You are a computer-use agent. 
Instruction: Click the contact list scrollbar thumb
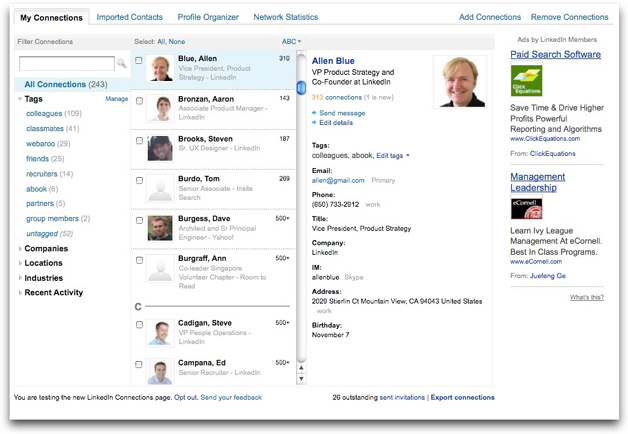(x=301, y=87)
